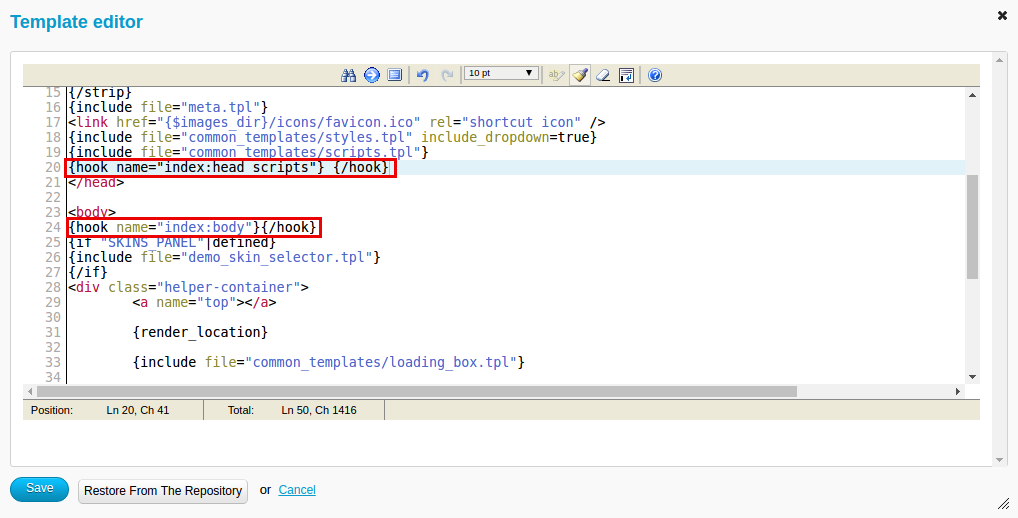This screenshot has height=518, width=1018.
Task: Click the go to line arrow icon
Action: 371,75
